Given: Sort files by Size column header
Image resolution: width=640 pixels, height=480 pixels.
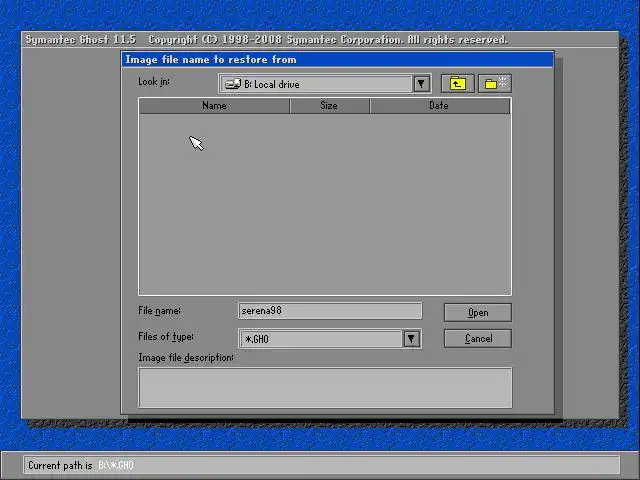Looking at the screenshot, I should coord(329,106).
